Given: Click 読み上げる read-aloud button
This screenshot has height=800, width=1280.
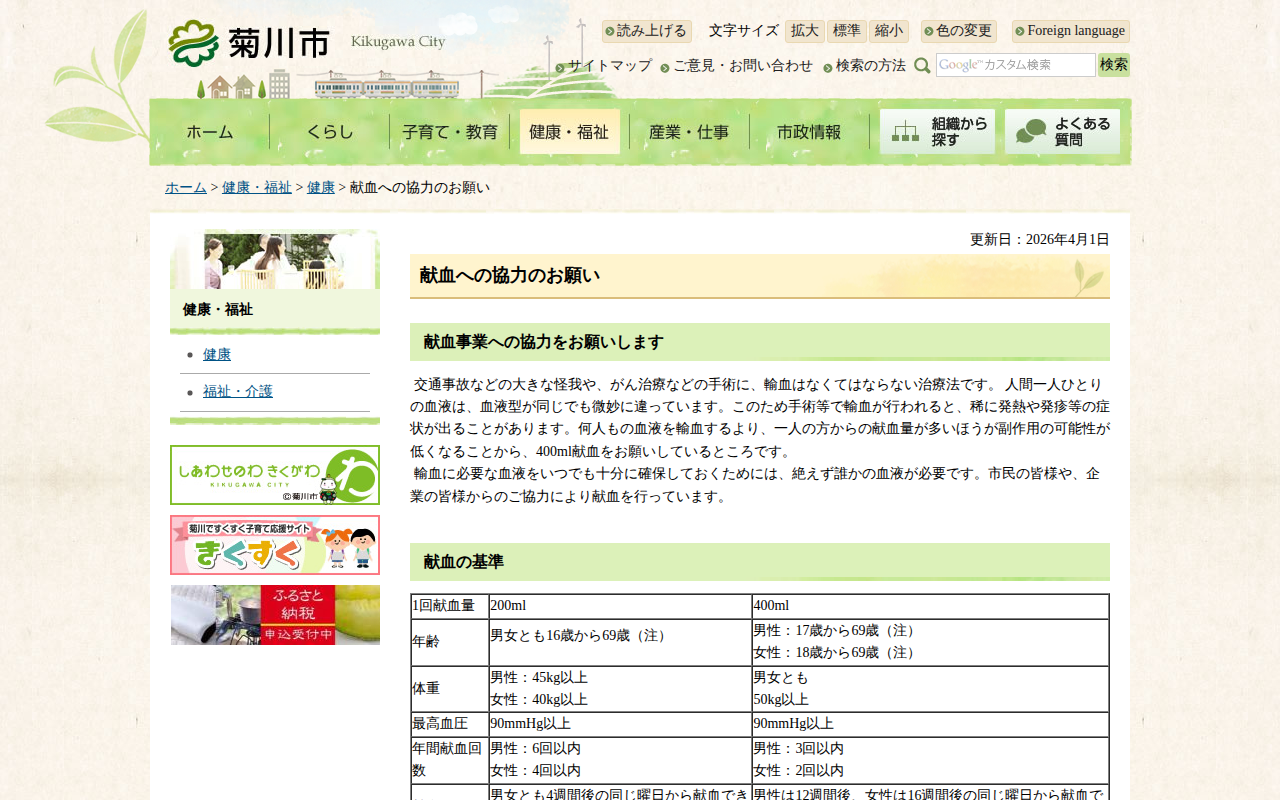Looking at the screenshot, I should tap(646, 31).
